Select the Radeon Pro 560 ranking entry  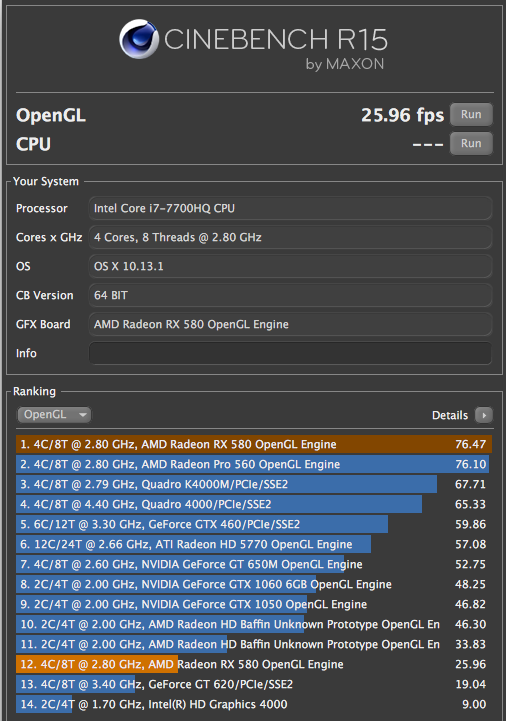pyautogui.click(x=254, y=464)
